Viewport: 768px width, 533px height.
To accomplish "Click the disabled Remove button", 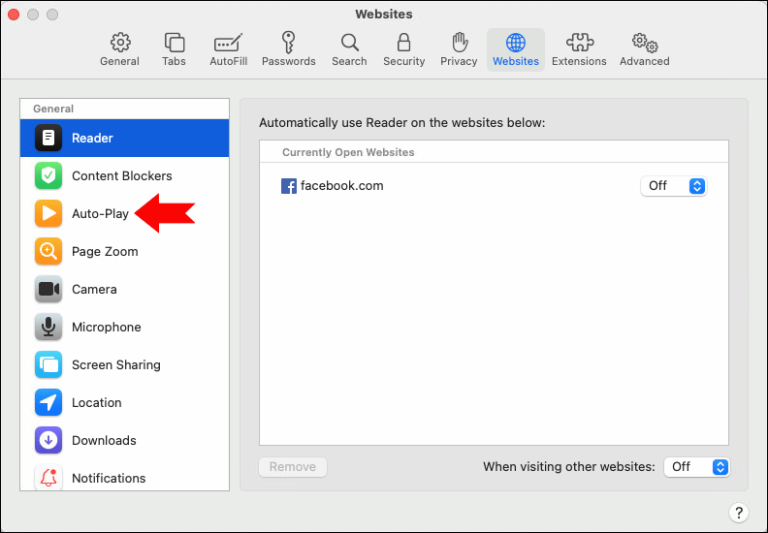I will [x=292, y=467].
